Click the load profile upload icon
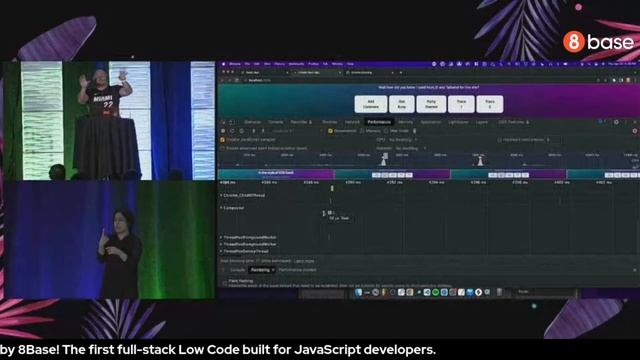640x360 pixels. click(253, 131)
